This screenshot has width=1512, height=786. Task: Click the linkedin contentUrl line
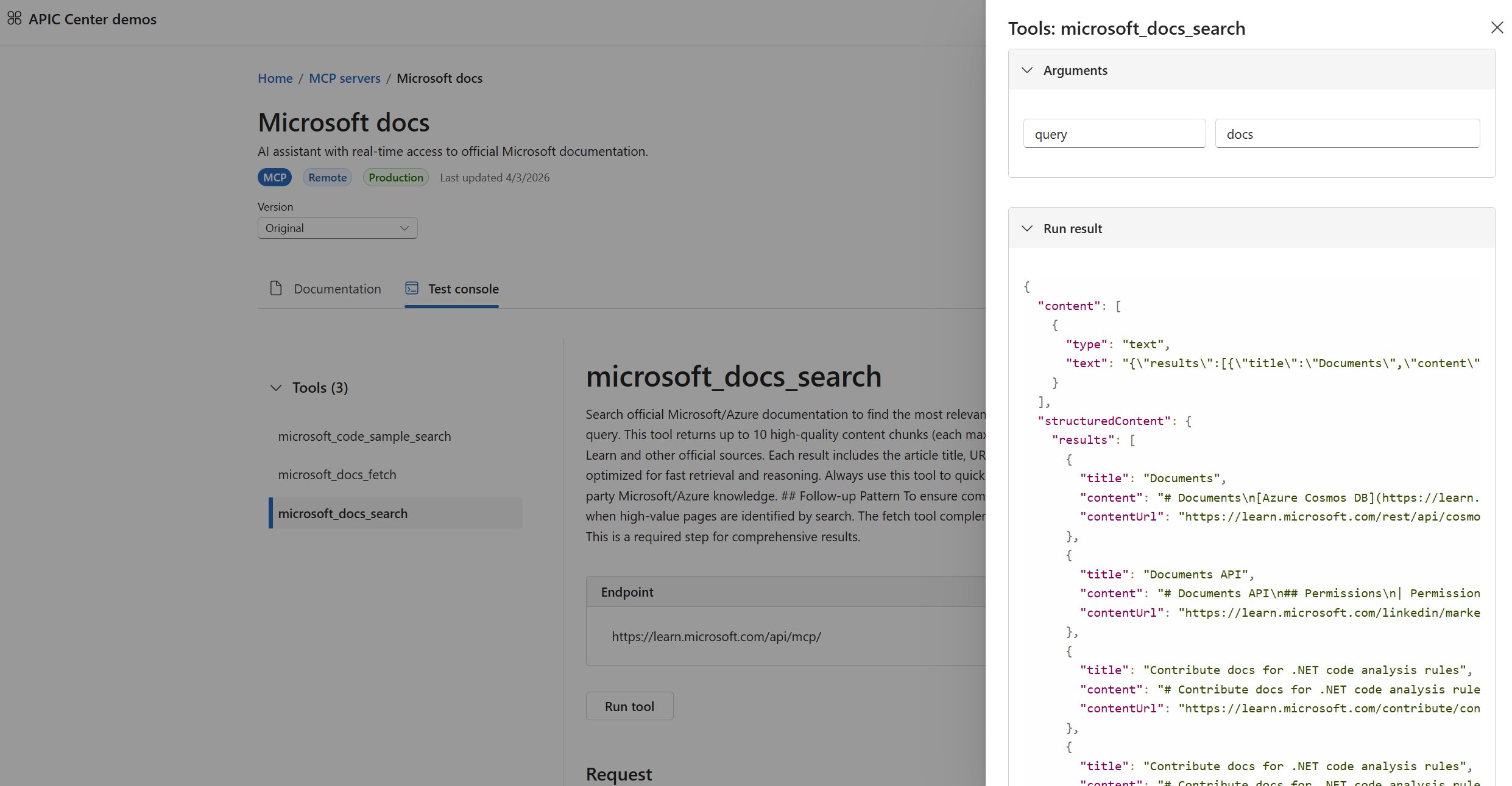coord(1279,612)
